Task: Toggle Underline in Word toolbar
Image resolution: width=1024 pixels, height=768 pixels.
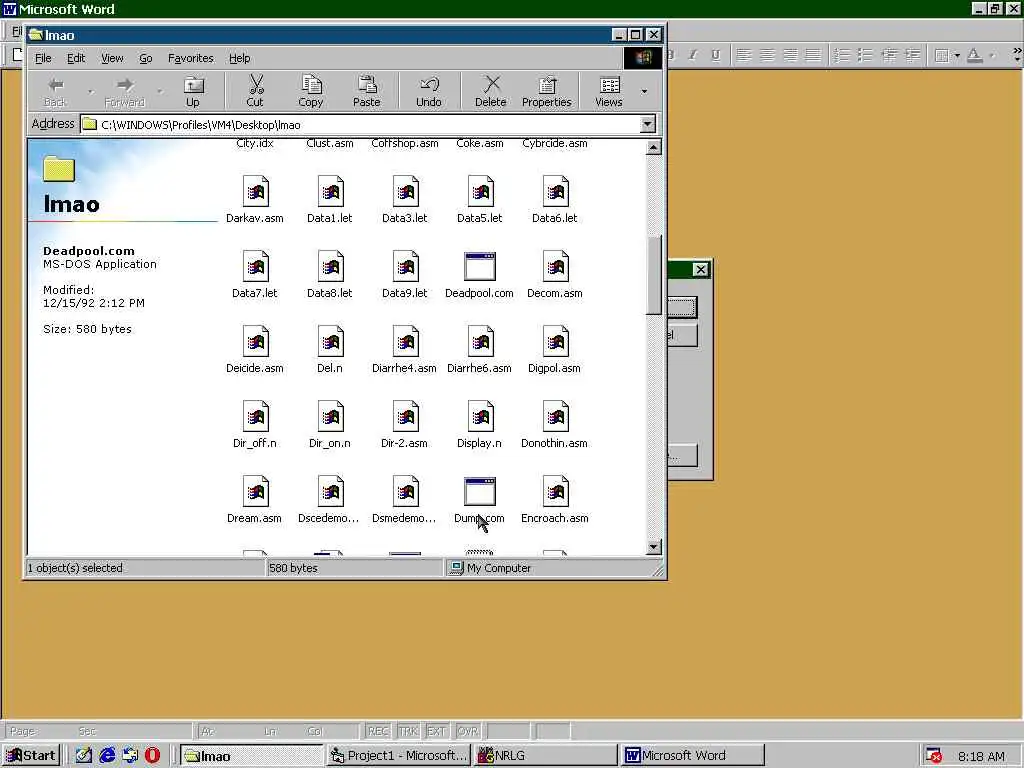Action: coord(716,56)
